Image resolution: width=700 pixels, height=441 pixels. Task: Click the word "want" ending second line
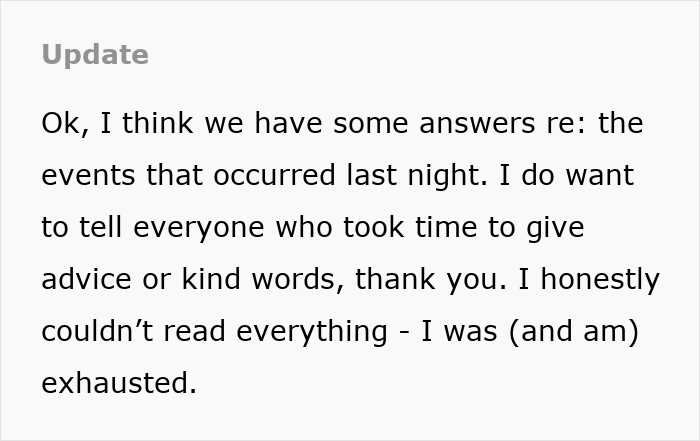tap(598, 176)
